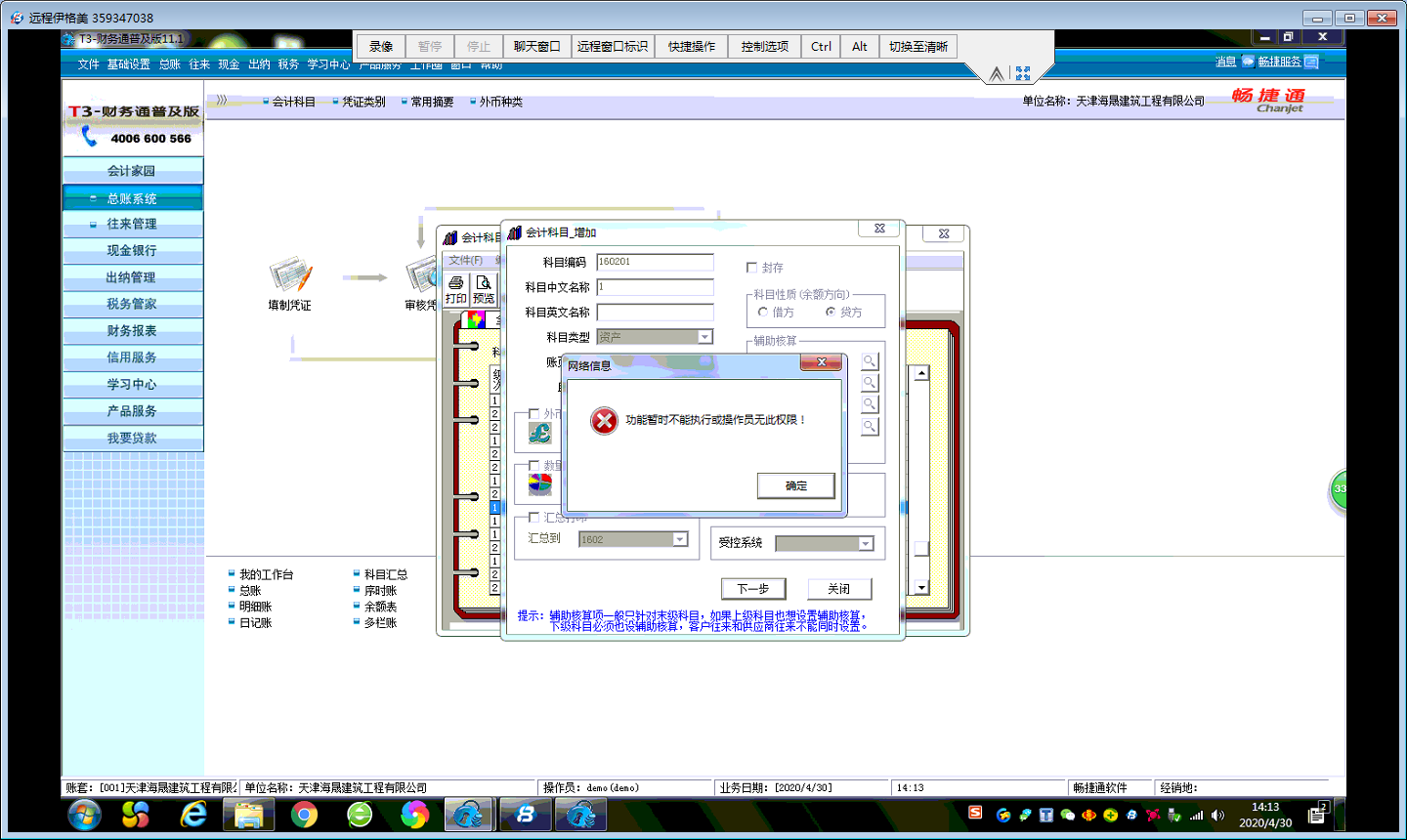Viewport: 1407px width, 840px height.
Task: Click the second magnifier lookup icon in 辅助核算
Action: point(870,383)
